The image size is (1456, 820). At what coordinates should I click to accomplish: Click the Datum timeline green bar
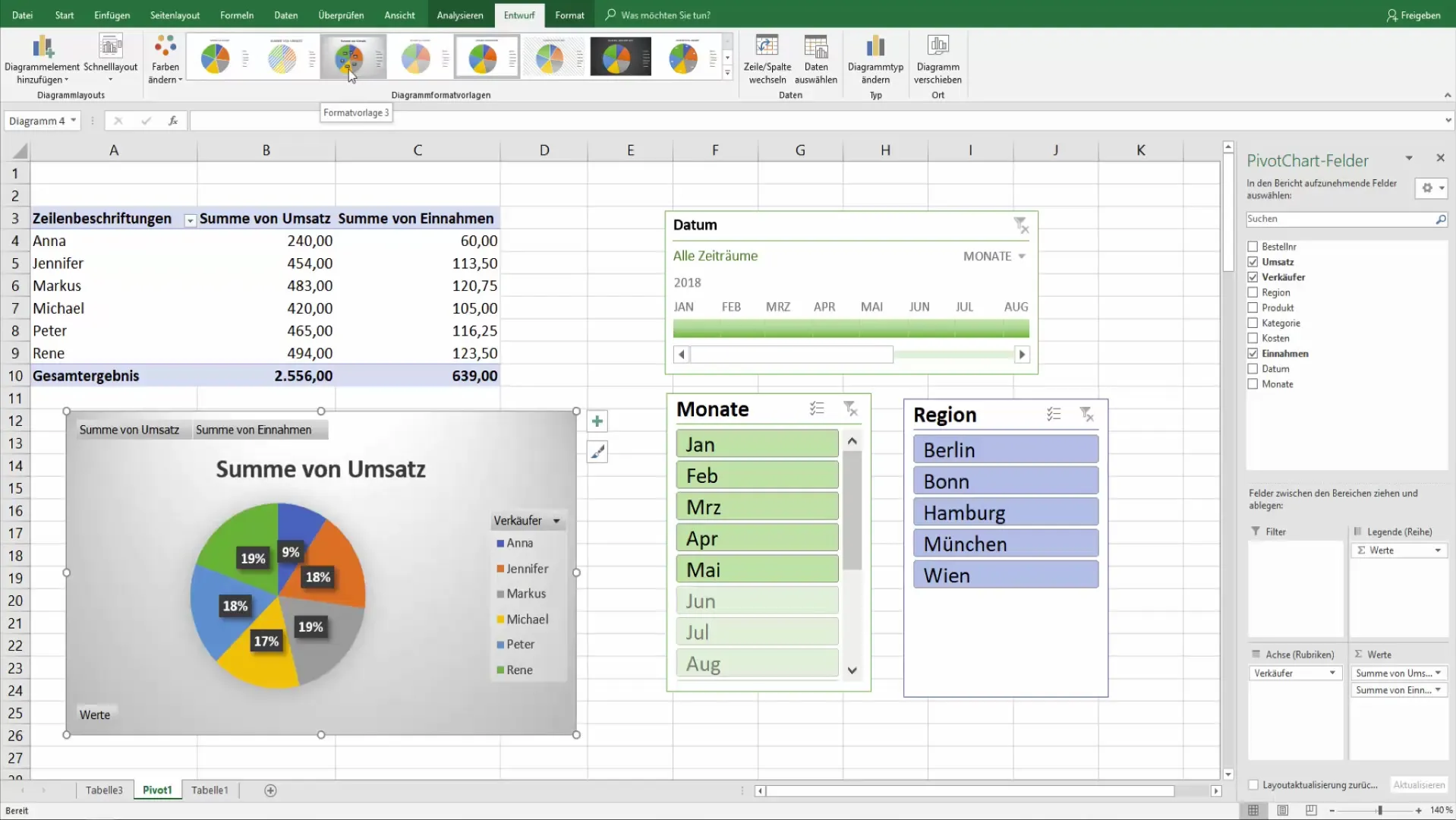tap(851, 329)
